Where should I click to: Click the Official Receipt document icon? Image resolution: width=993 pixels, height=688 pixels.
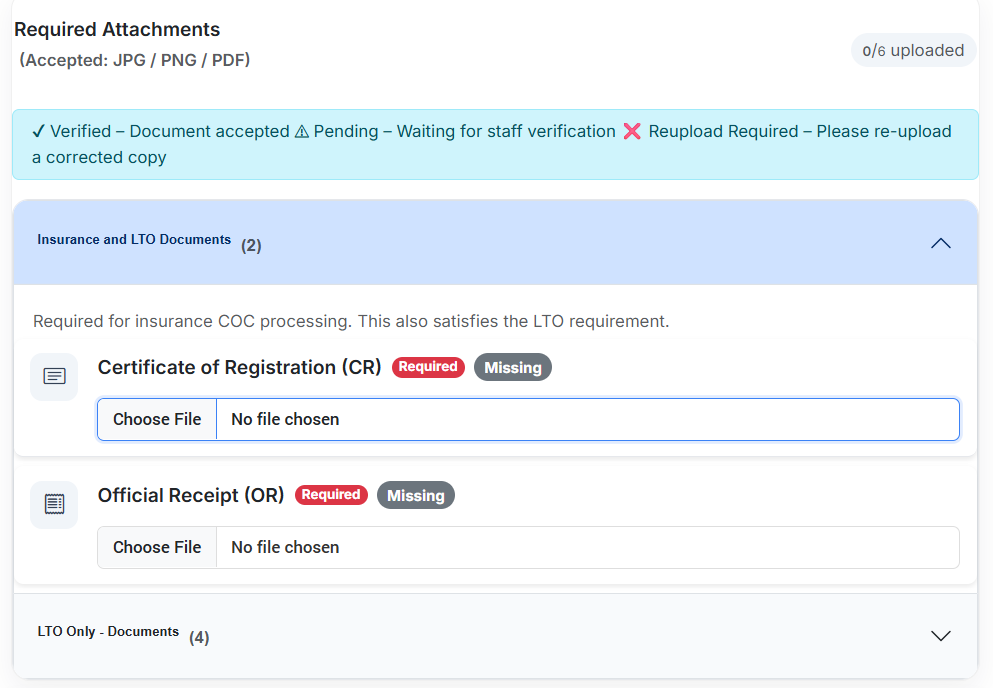tap(54, 505)
